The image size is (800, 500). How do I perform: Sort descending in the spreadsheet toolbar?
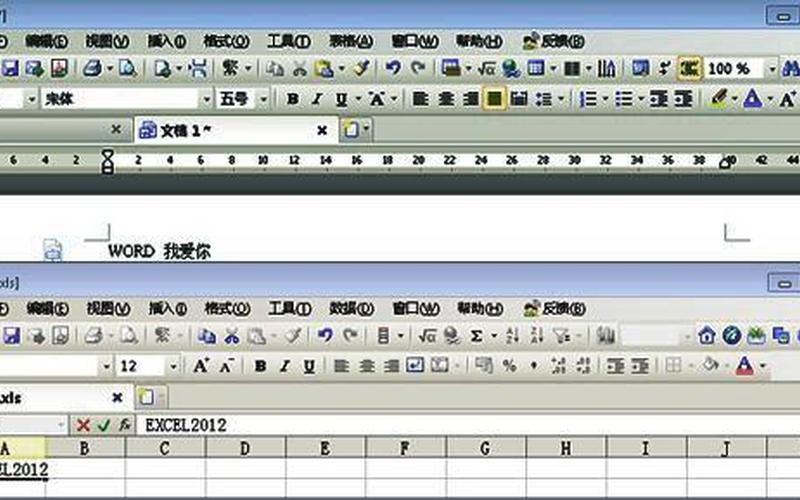(536, 336)
